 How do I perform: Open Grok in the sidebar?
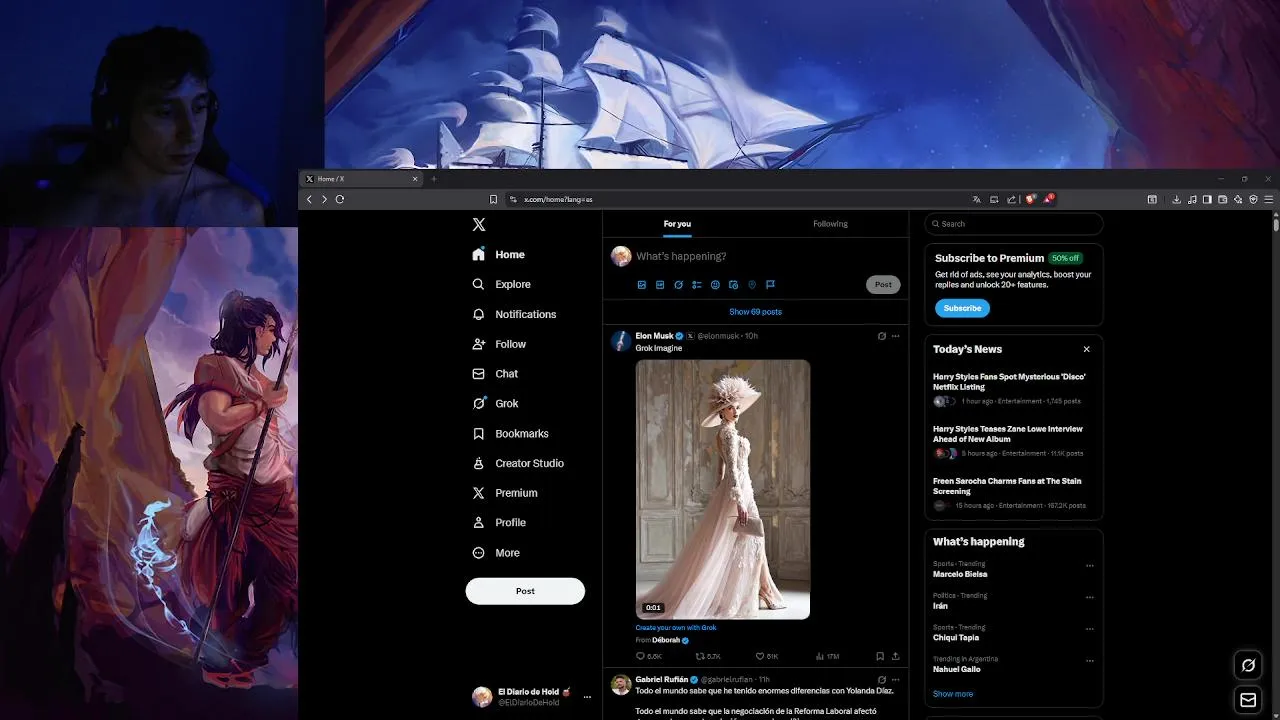[x=495, y=404]
